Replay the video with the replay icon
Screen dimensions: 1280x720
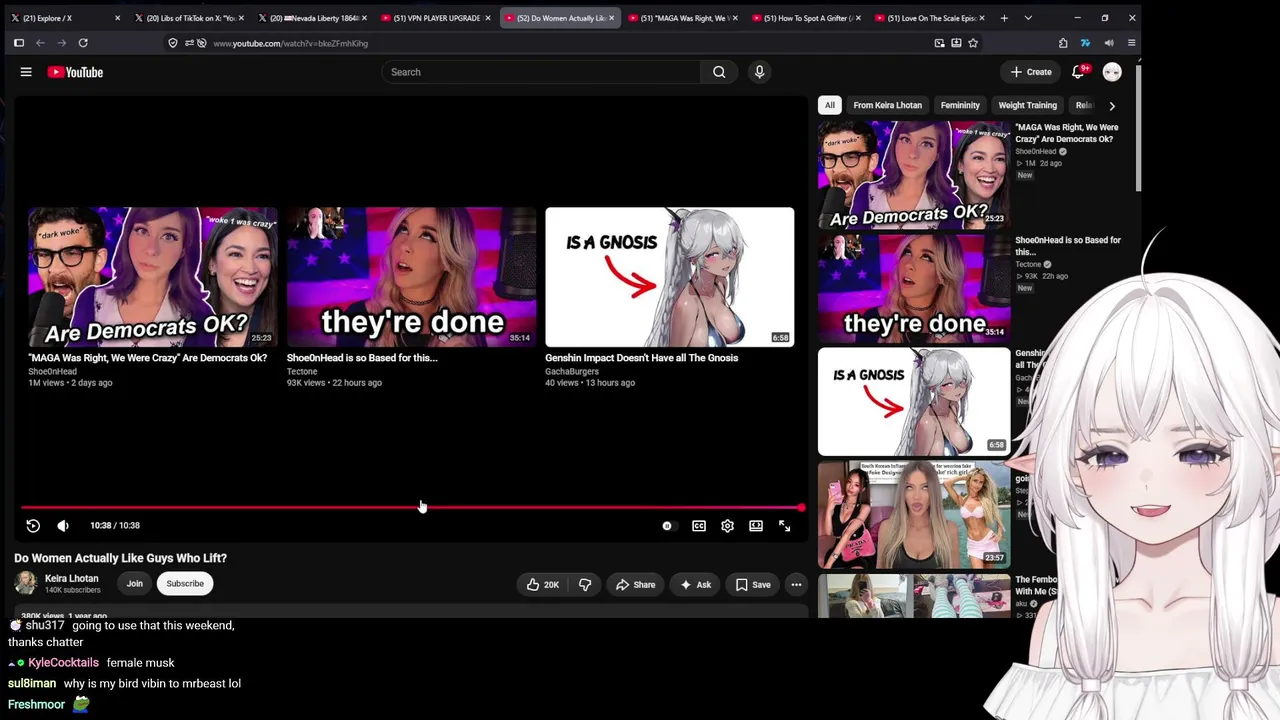coord(33,526)
